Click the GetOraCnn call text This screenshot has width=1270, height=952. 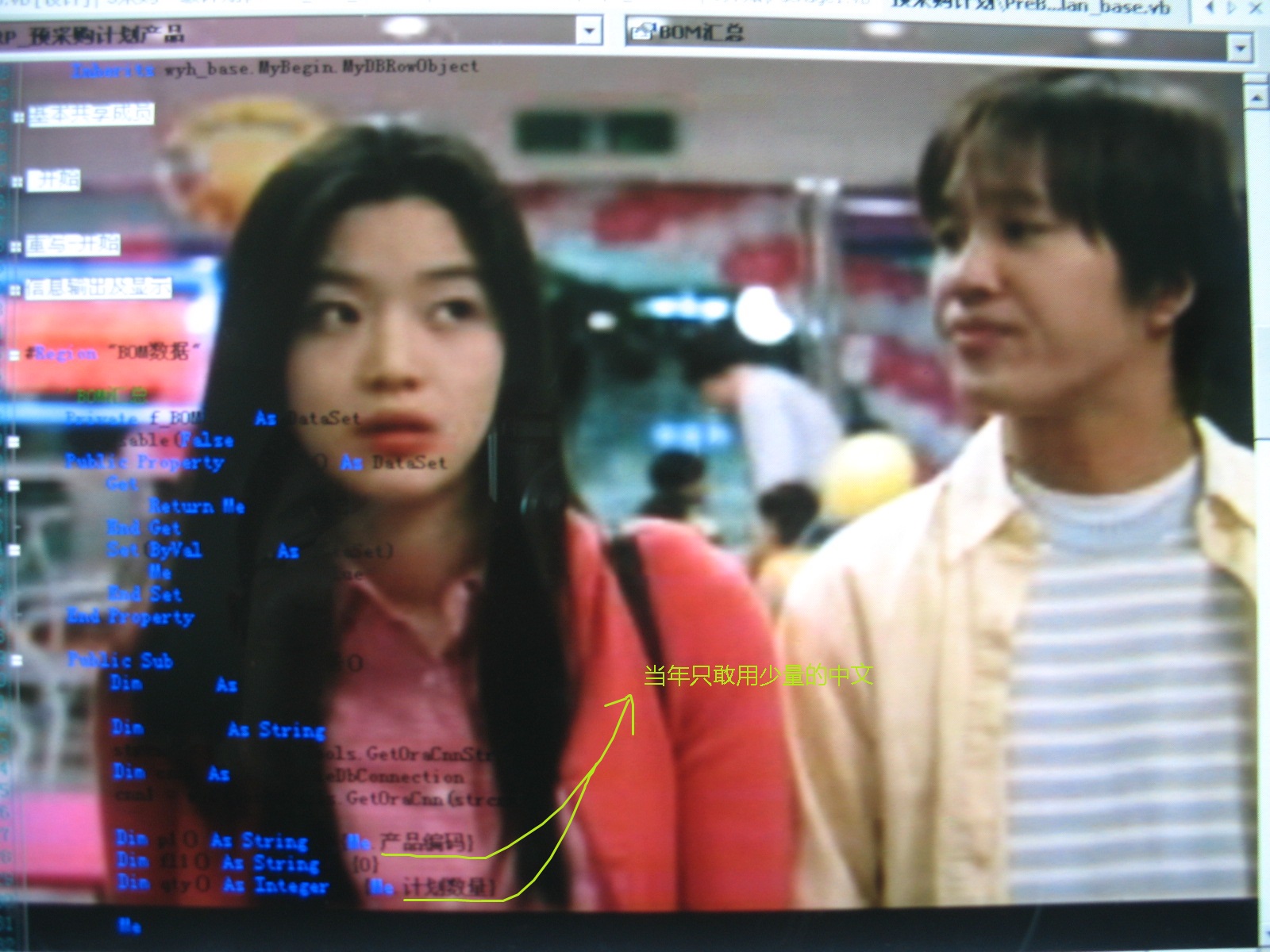coord(396,798)
